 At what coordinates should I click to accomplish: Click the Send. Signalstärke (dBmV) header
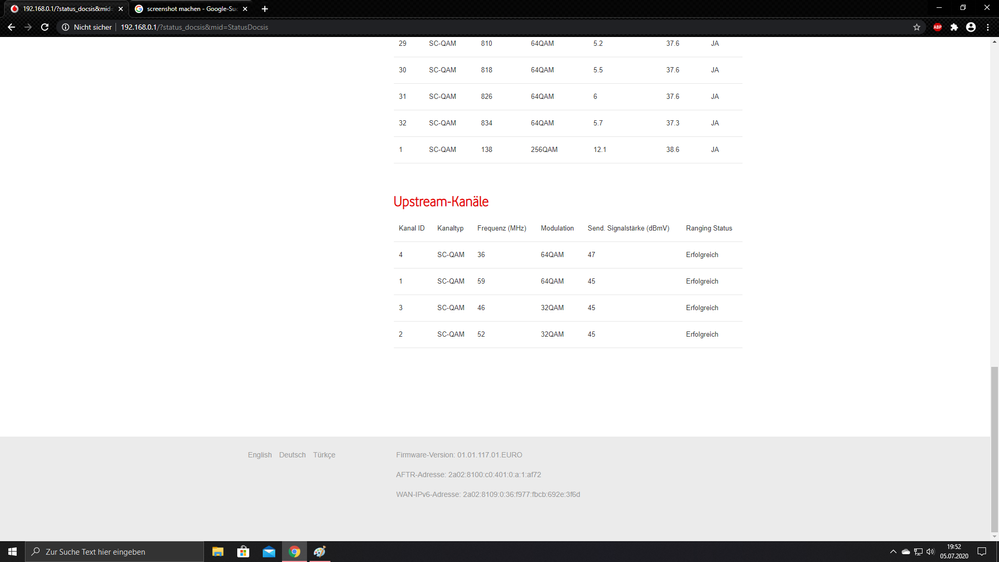point(628,228)
